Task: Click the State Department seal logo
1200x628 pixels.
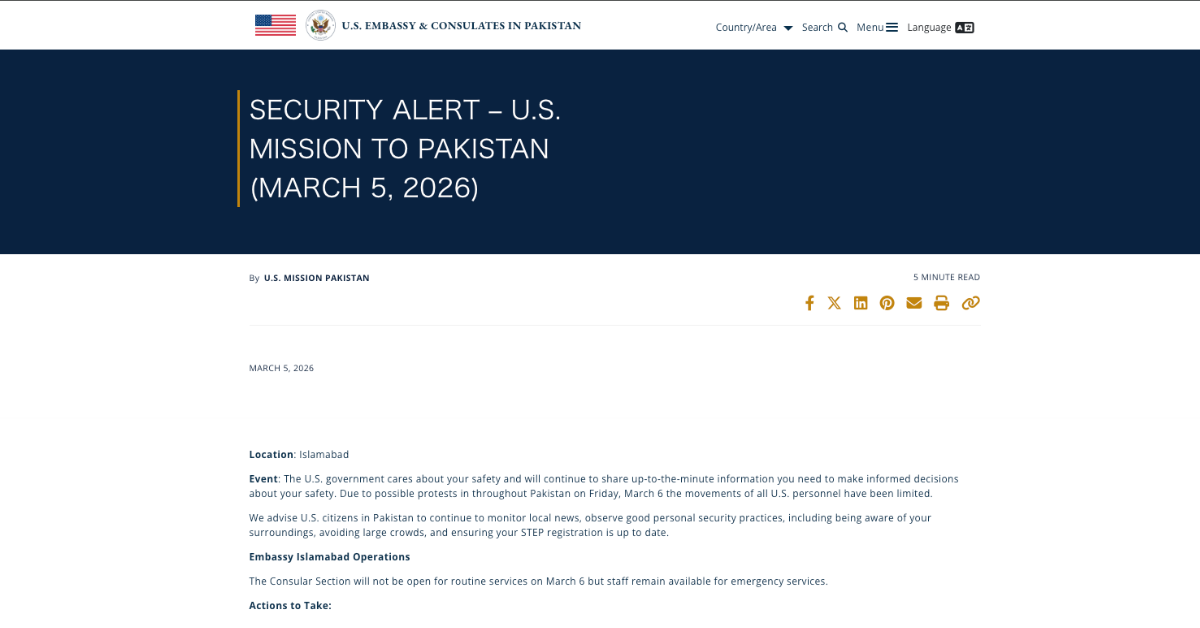Action: 320,25
